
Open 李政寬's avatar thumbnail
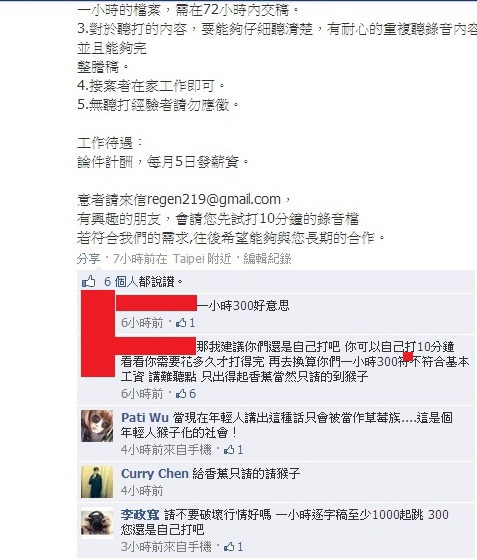point(97,523)
